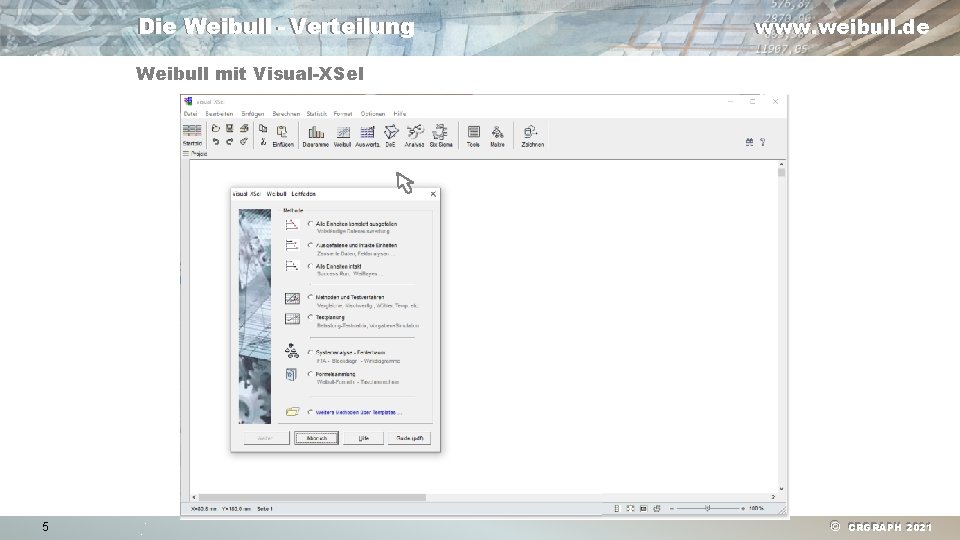
Task: Click the binoculars search icon
Action: coord(749,141)
